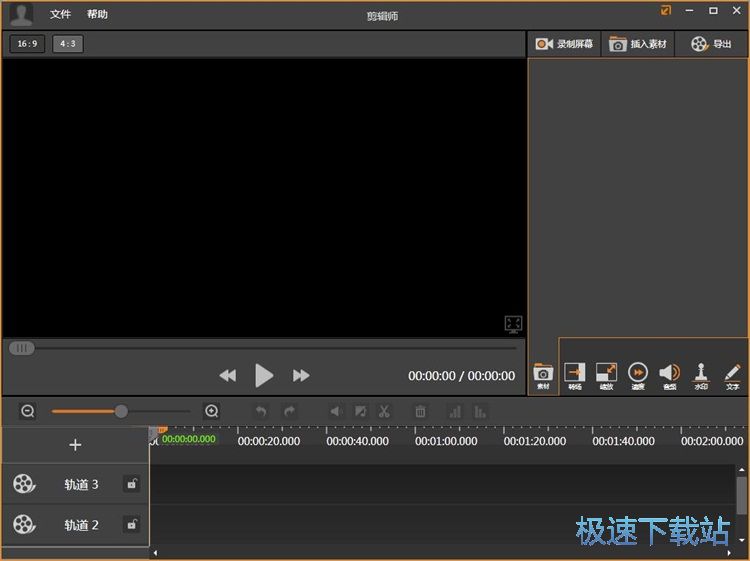Toggle the lock on 轨道 3

tap(132, 484)
